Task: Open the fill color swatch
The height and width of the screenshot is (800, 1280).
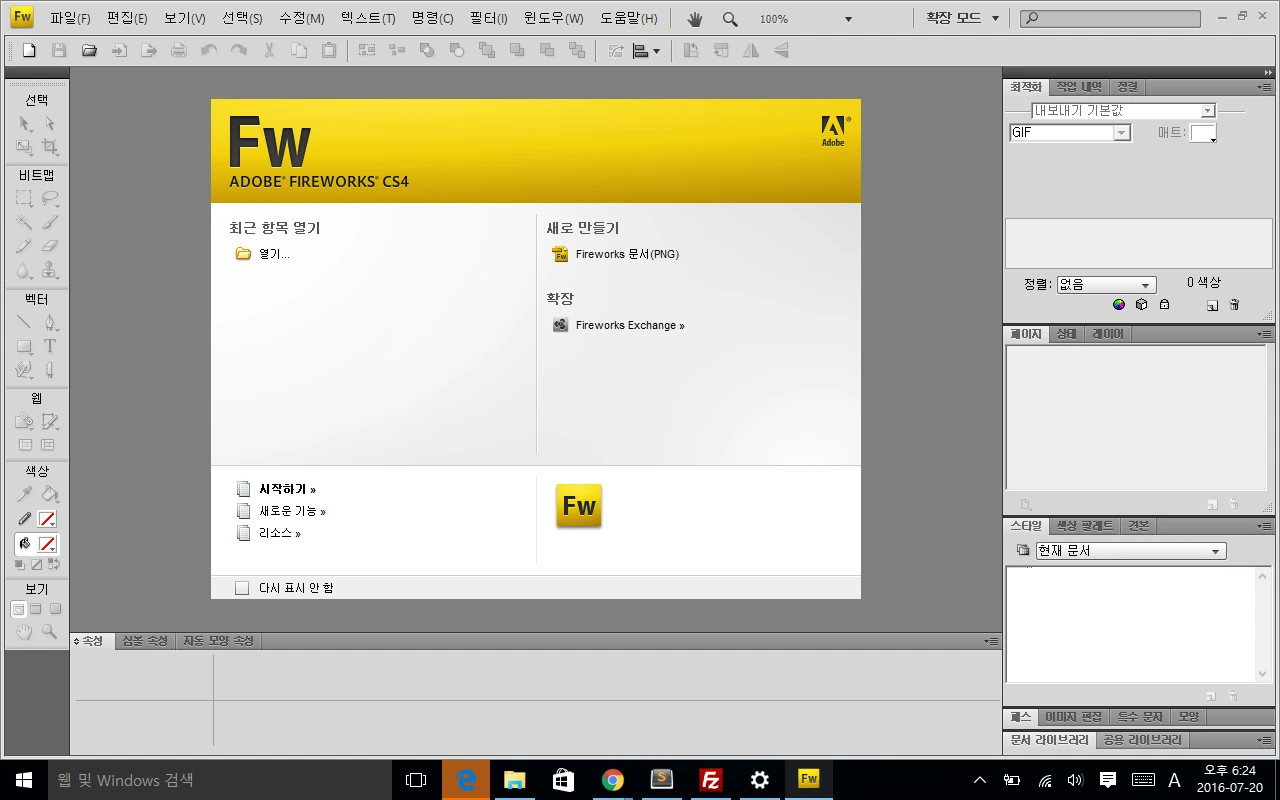Action: pyautogui.click(x=47, y=544)
